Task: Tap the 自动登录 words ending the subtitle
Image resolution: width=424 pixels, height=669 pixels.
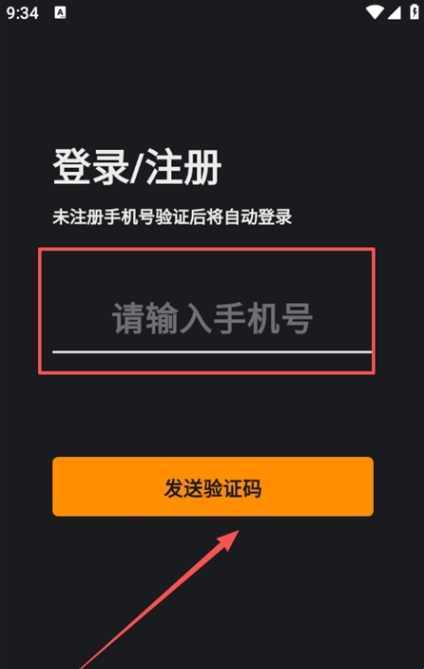Action: (x=258, y=217)
